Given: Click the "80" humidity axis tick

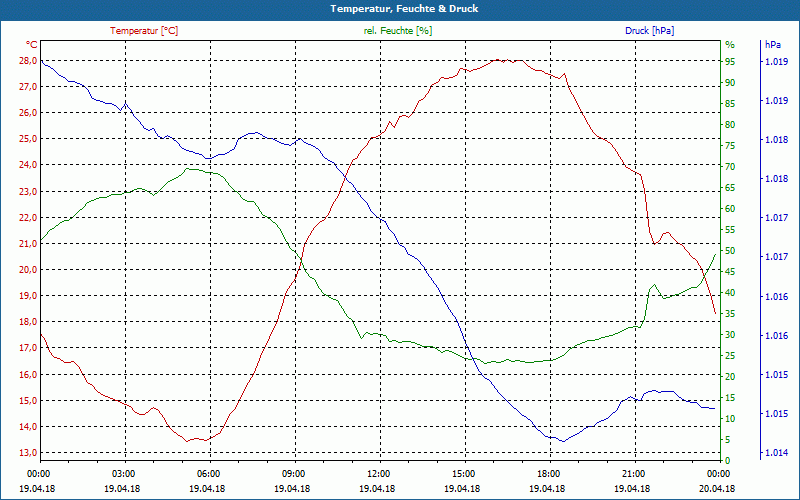Looking at the screenshot, I should tap(730, 125).
